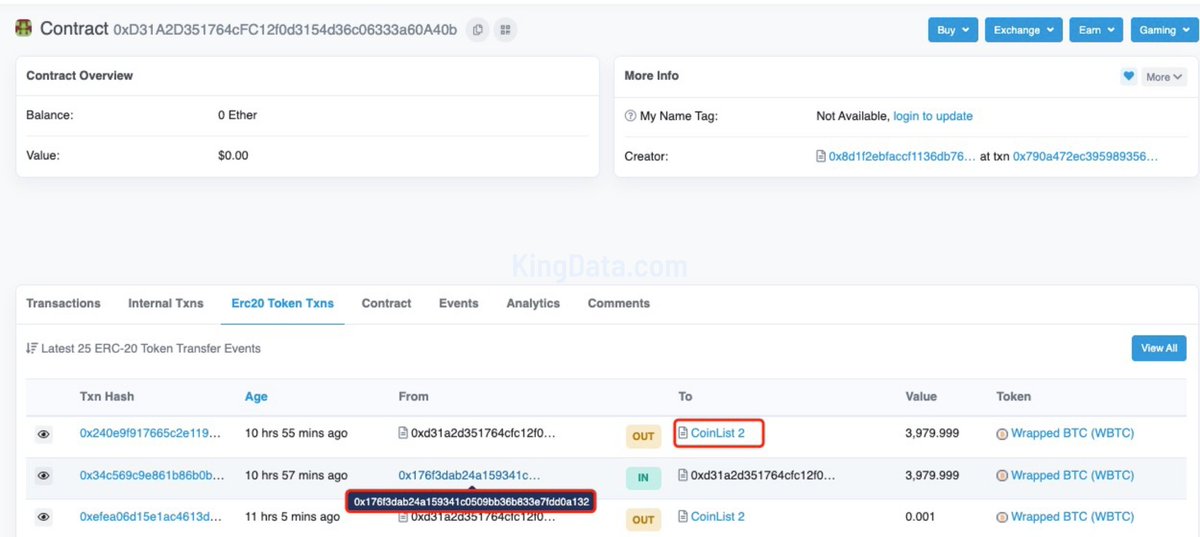Open CoinList 2 link in first row

tap(718, 434)
